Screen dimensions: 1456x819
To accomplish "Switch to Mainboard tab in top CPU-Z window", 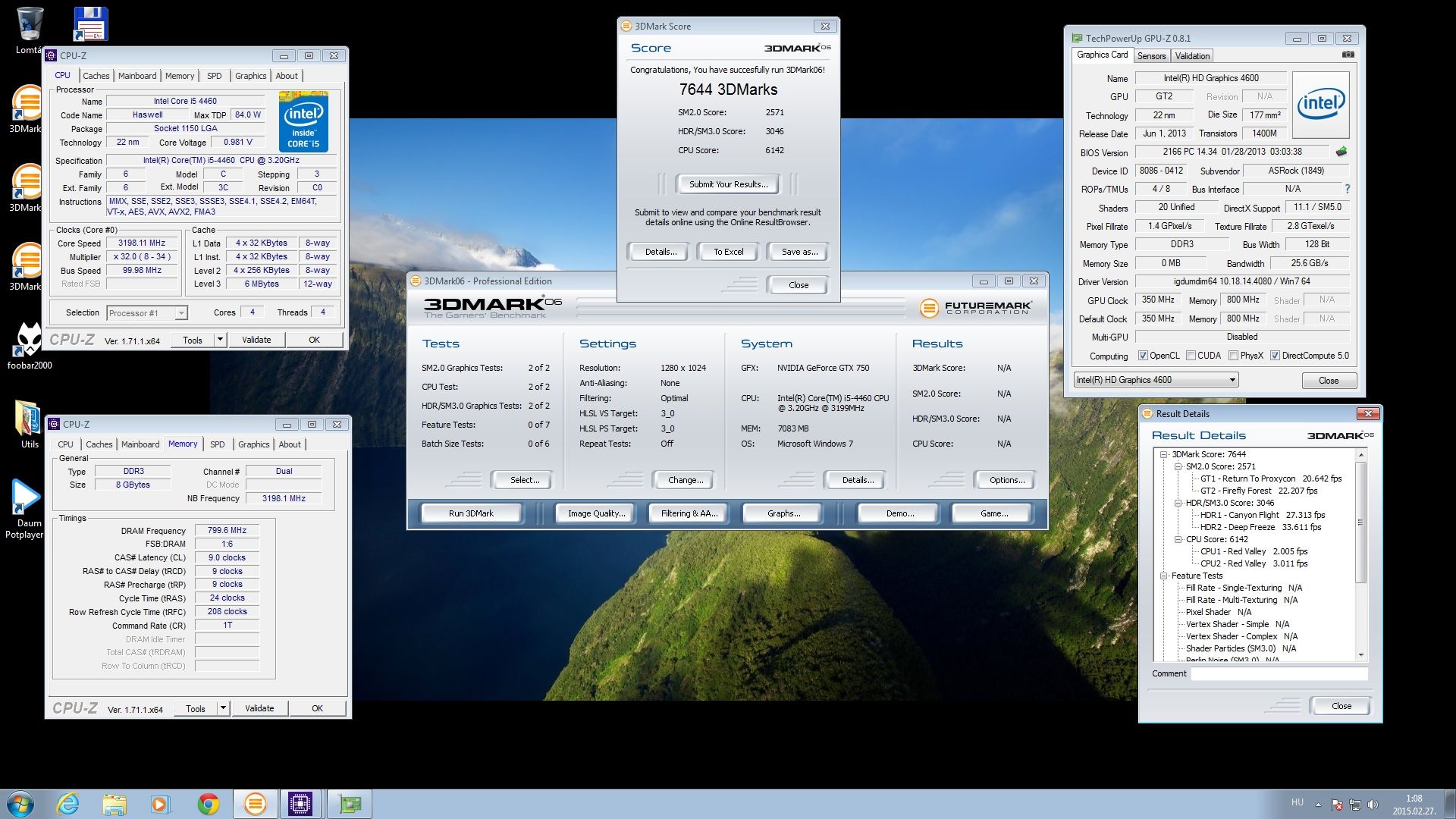I will (x=137, y=76).
